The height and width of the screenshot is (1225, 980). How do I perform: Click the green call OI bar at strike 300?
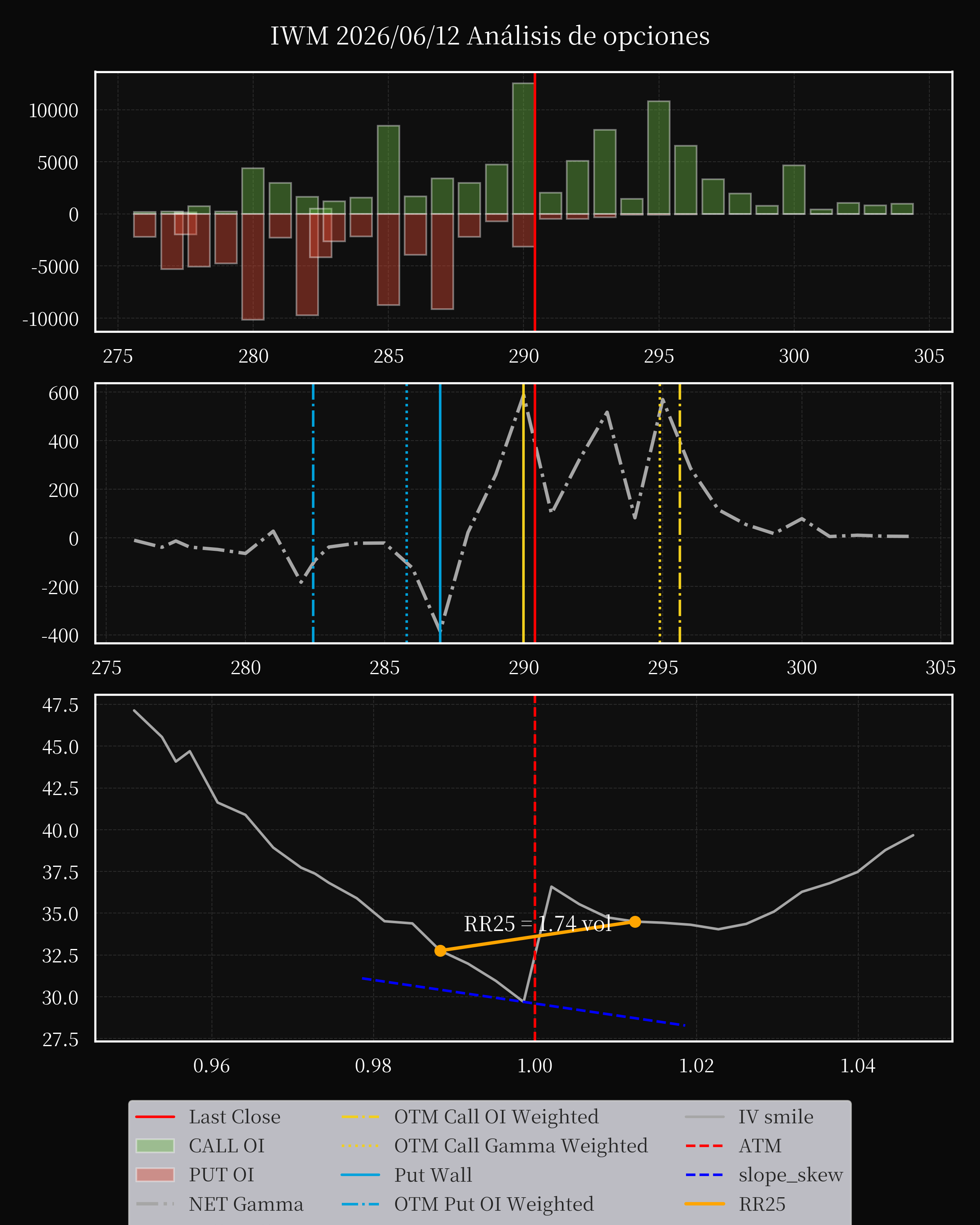coord(794,190)
